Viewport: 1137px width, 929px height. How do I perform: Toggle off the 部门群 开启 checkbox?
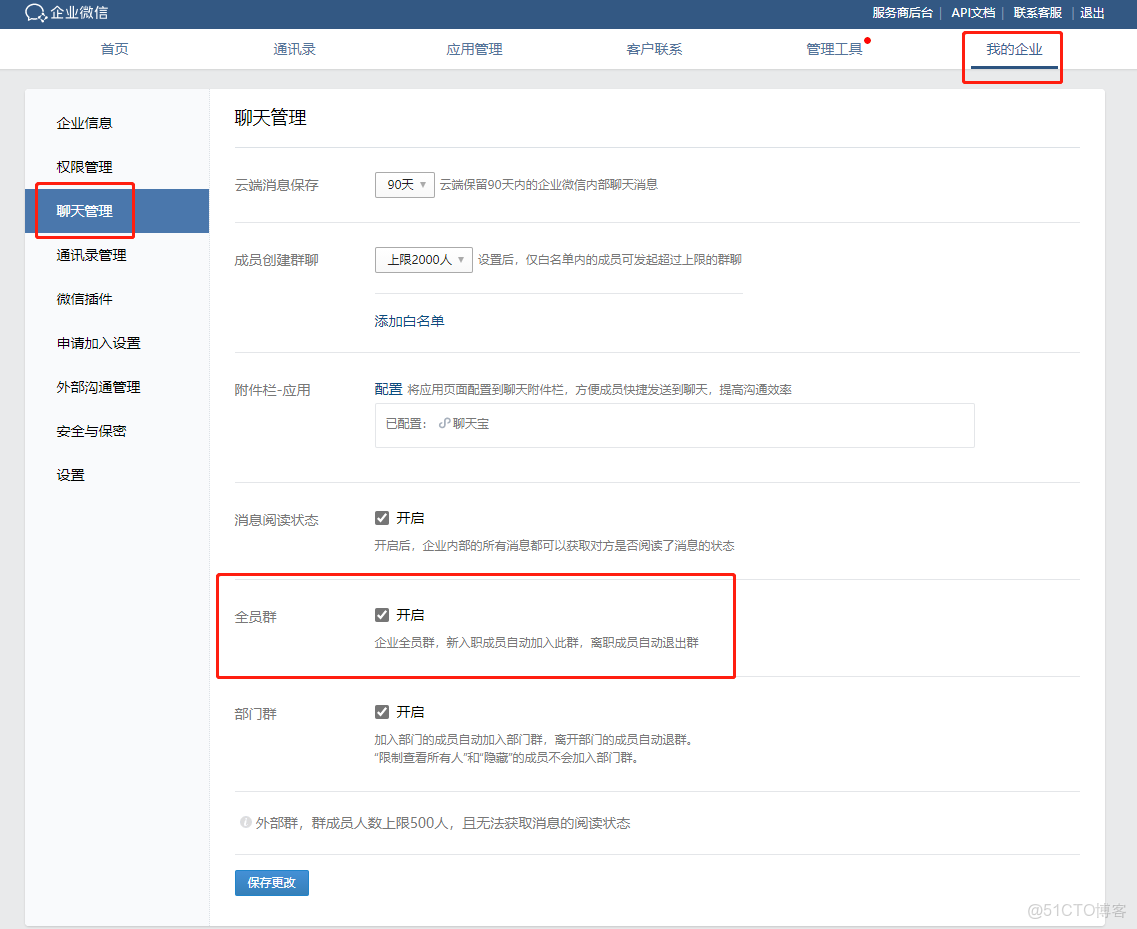tap(381, 711)
